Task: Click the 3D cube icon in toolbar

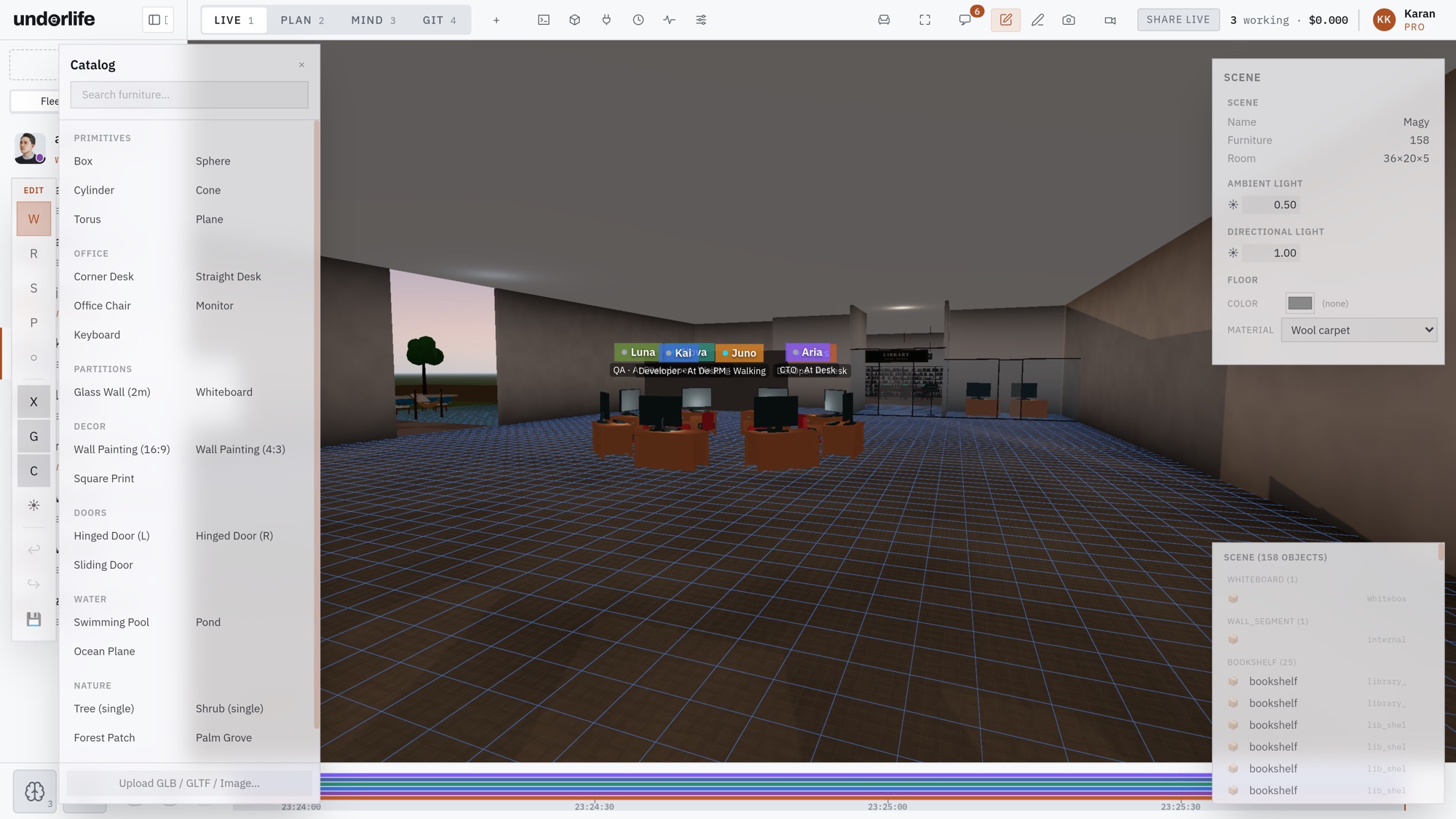Action: (x=575, y=20)
